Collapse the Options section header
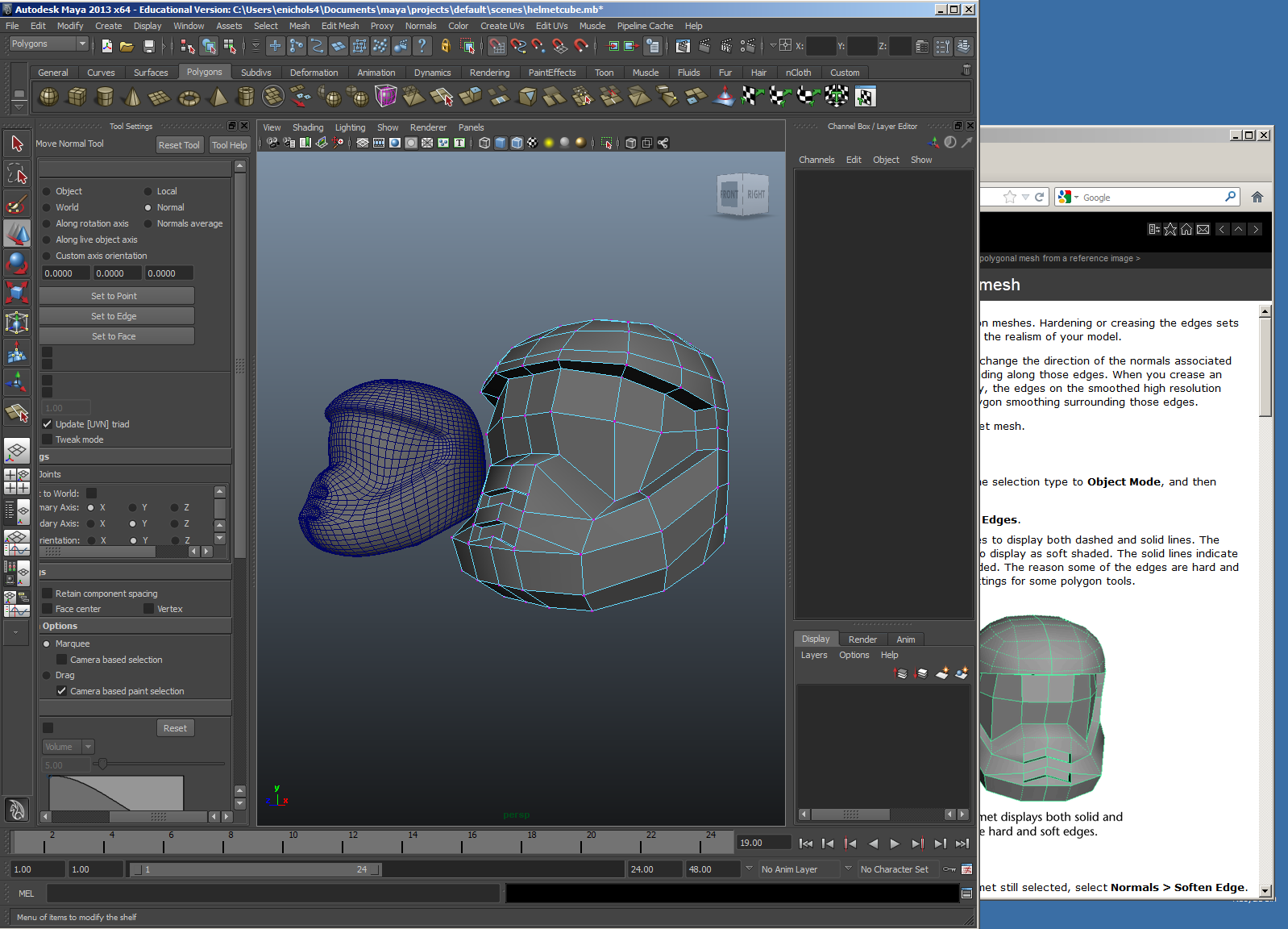The image size is (1288, 929). coord(135,626)
